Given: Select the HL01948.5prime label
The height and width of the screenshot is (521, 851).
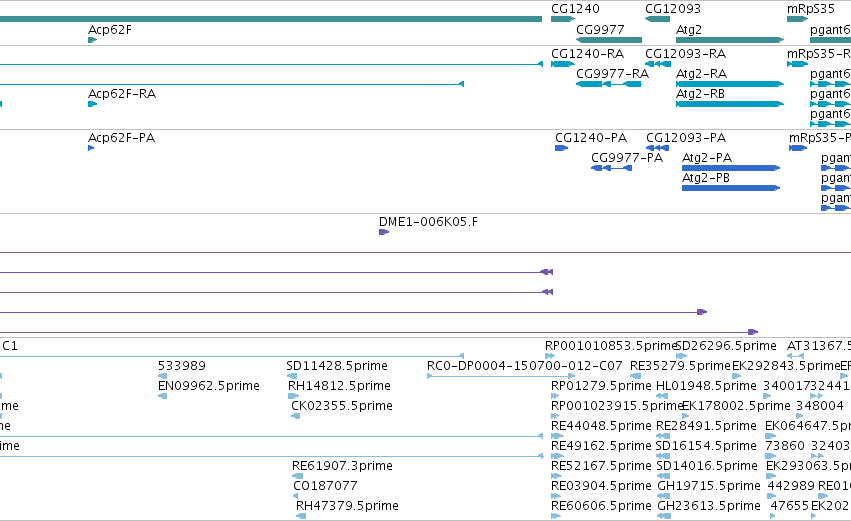Looking at the screenshot, I should [x=706, y=385].
